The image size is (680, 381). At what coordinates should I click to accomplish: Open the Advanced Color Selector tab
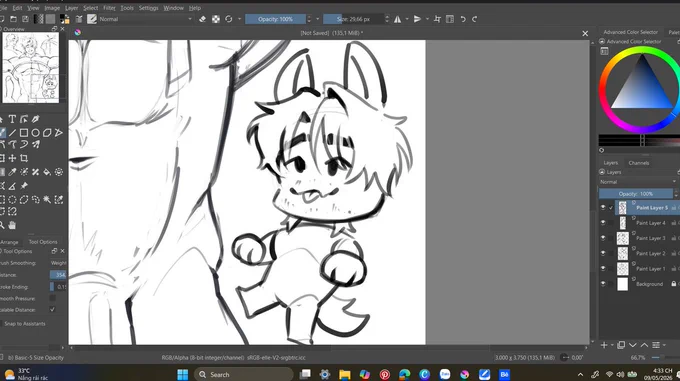(631, 32)
